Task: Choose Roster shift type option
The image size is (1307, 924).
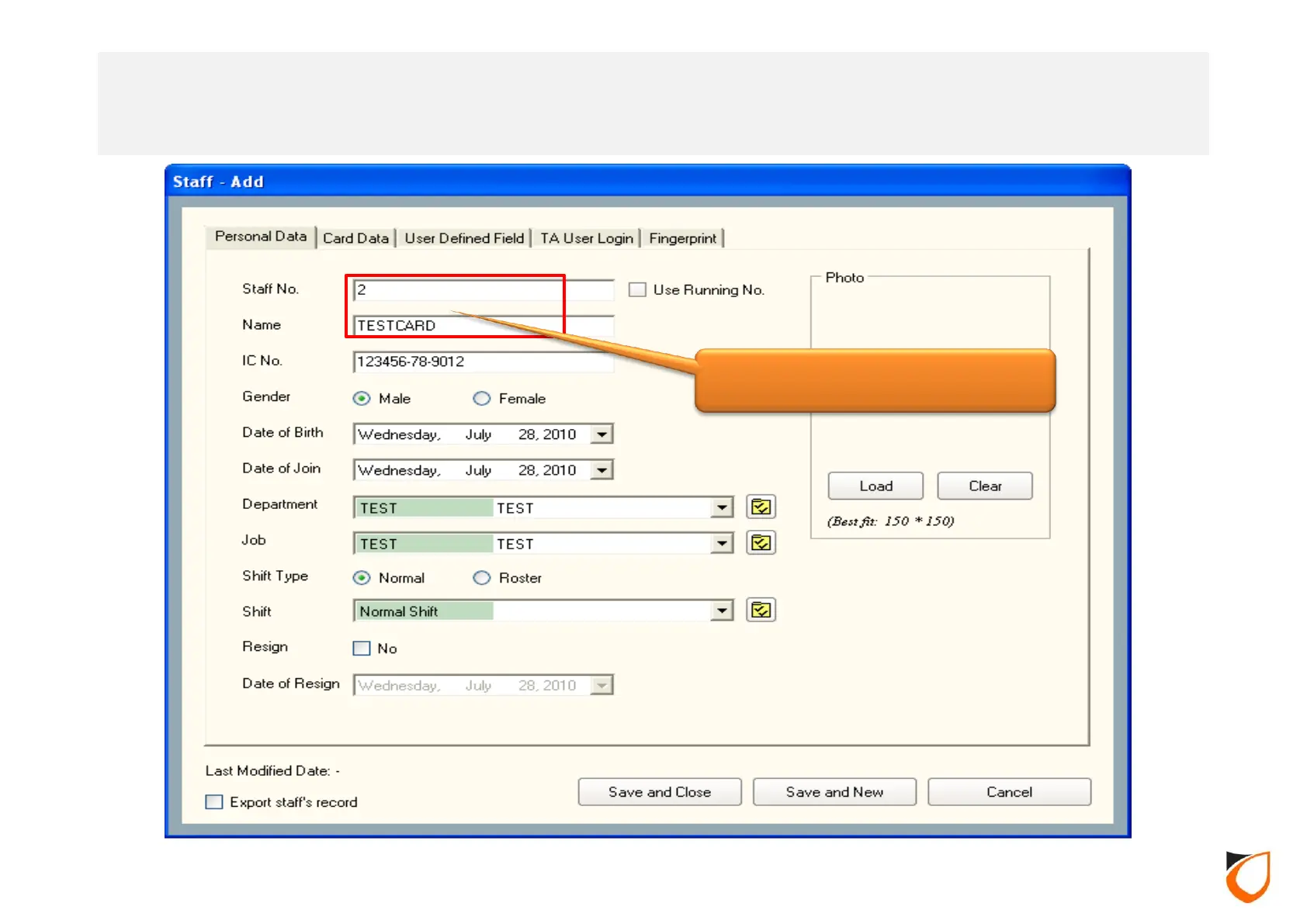Action: (x=482, y=578)
